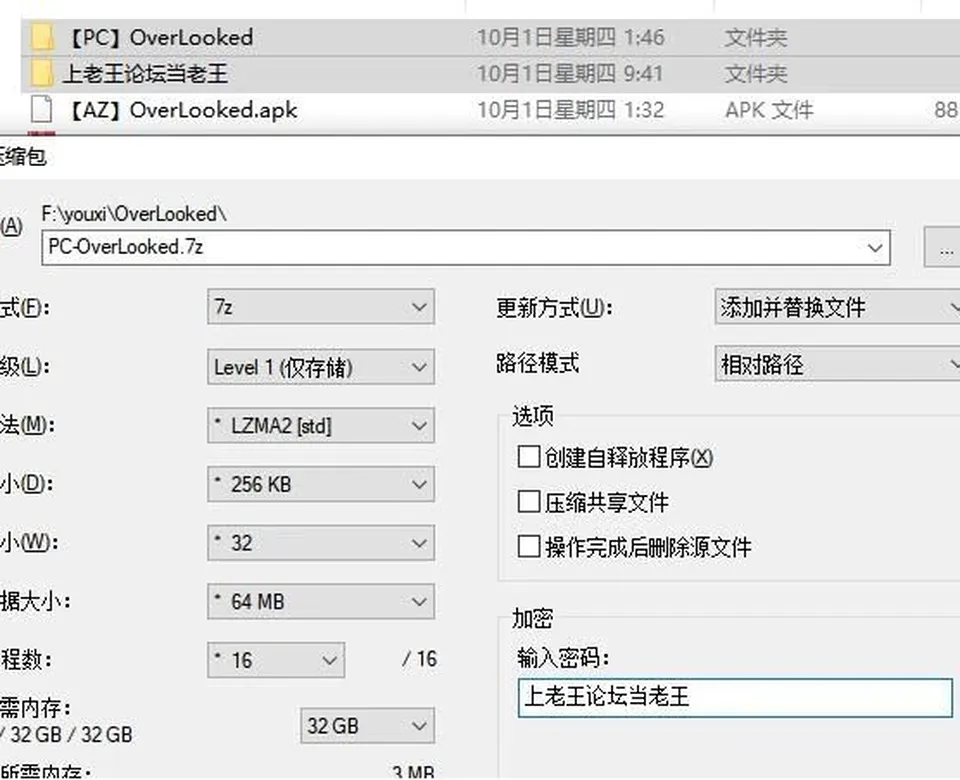Expand the 32 GB memory limit dropdown
960x780 pixels.
[367, 726]
